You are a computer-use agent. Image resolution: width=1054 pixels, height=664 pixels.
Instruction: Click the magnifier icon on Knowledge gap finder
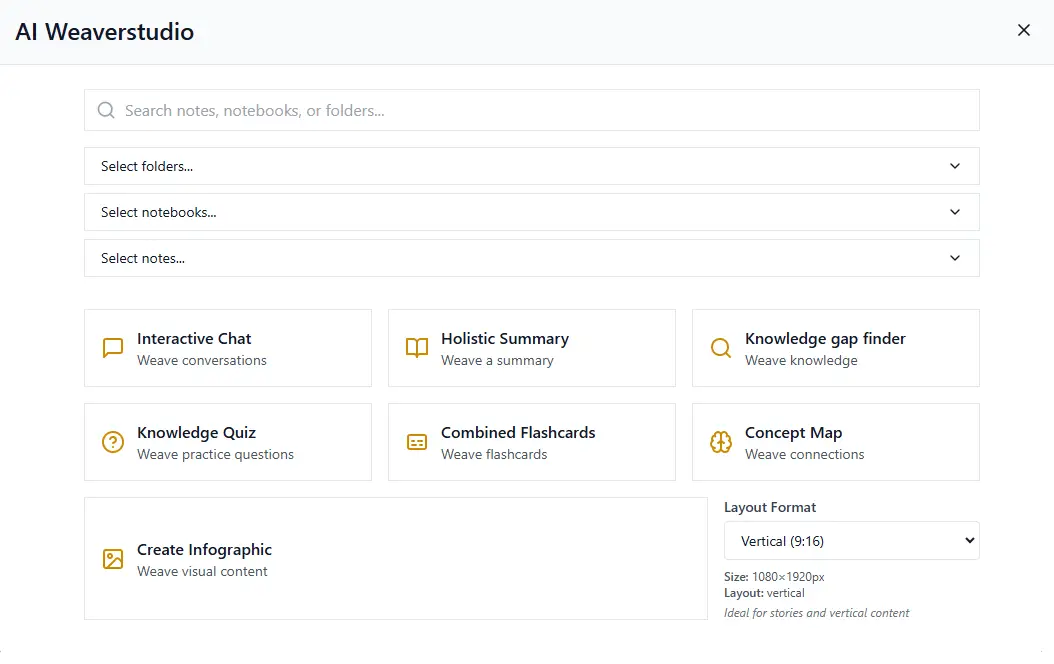tap(721, 348)
